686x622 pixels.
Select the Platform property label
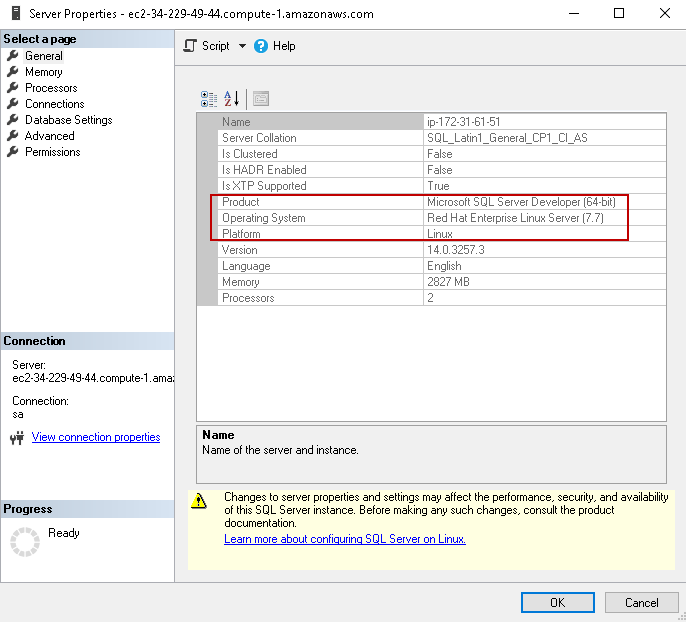(x=241, y=234)
